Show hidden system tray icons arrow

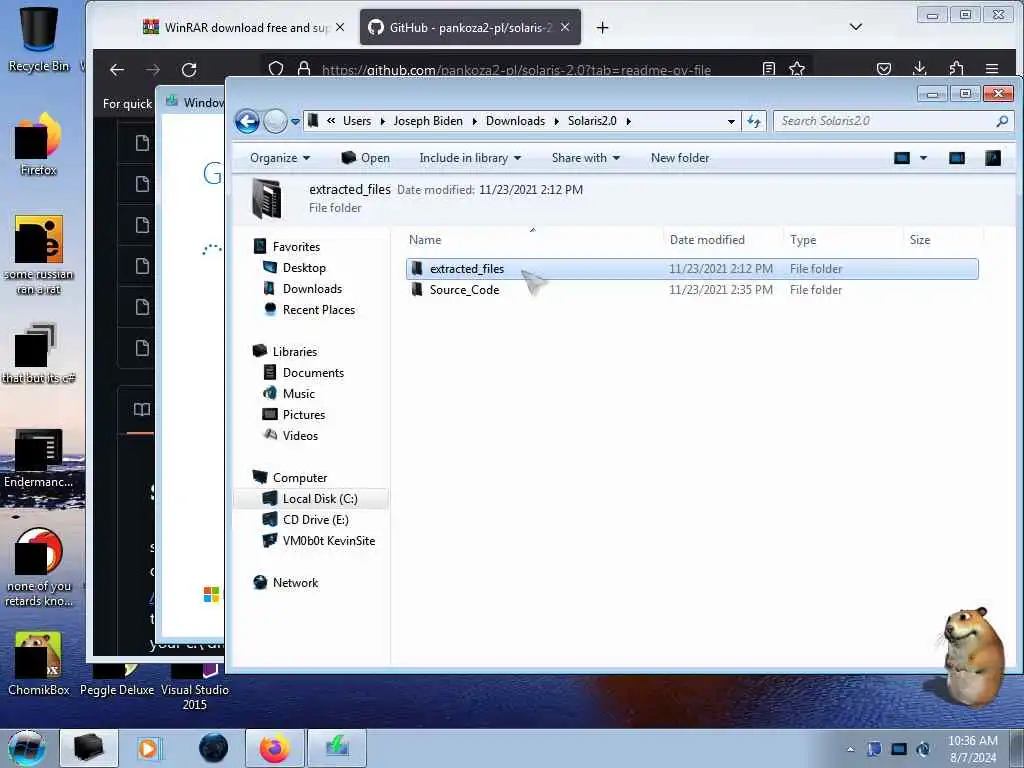coord(850,749)
